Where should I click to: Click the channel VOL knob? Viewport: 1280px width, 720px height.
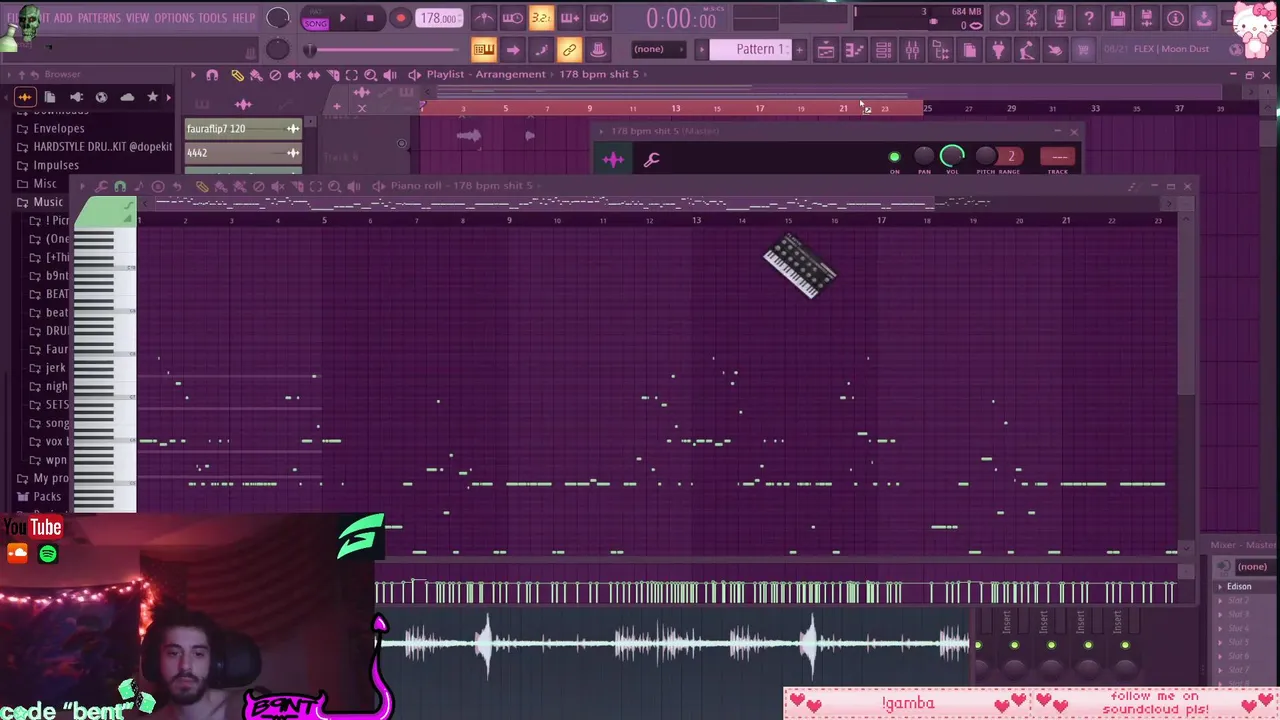[x=952, y=156]
